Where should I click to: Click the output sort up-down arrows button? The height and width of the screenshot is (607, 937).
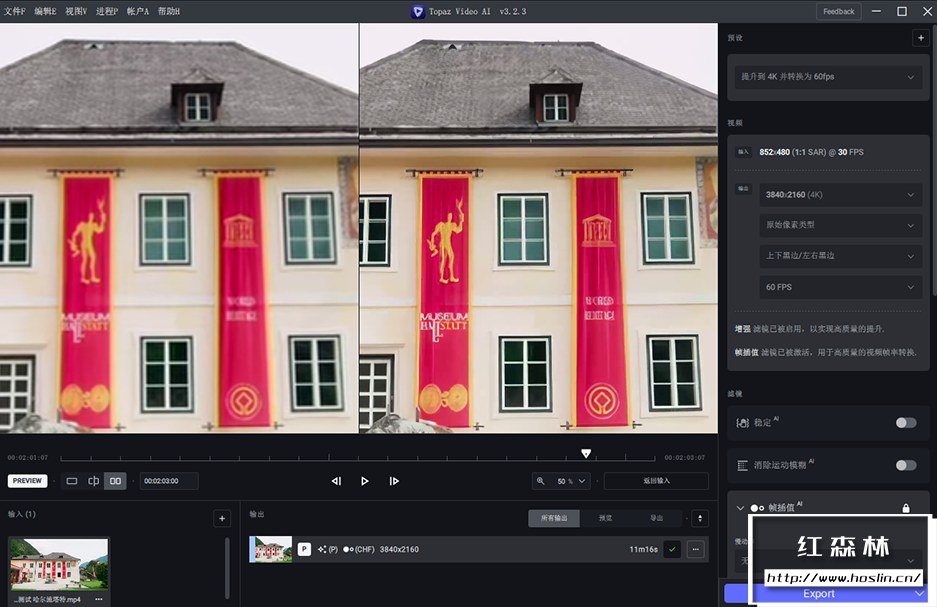click(x=700, y=518)
